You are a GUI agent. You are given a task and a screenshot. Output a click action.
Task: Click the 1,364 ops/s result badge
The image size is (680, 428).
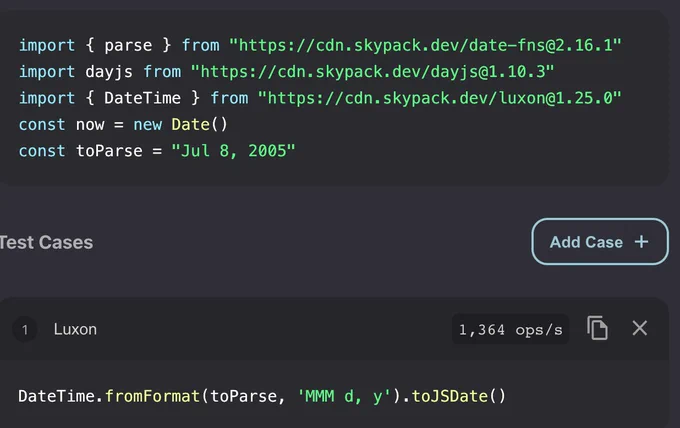tap(510, 330)
